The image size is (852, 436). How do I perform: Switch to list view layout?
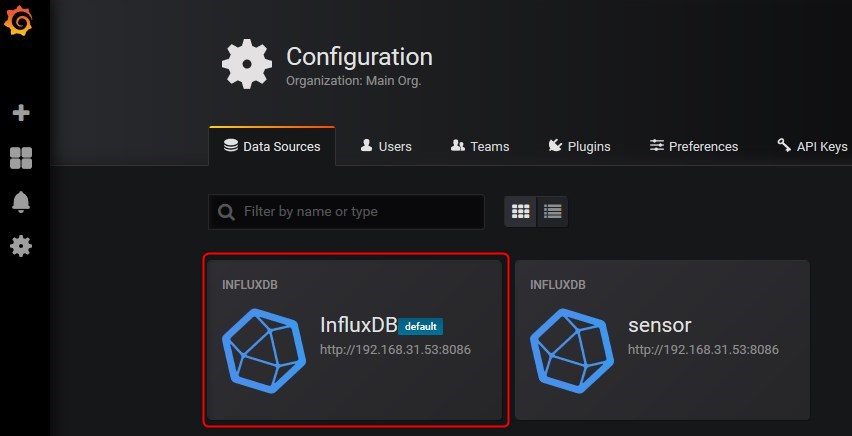553,211
